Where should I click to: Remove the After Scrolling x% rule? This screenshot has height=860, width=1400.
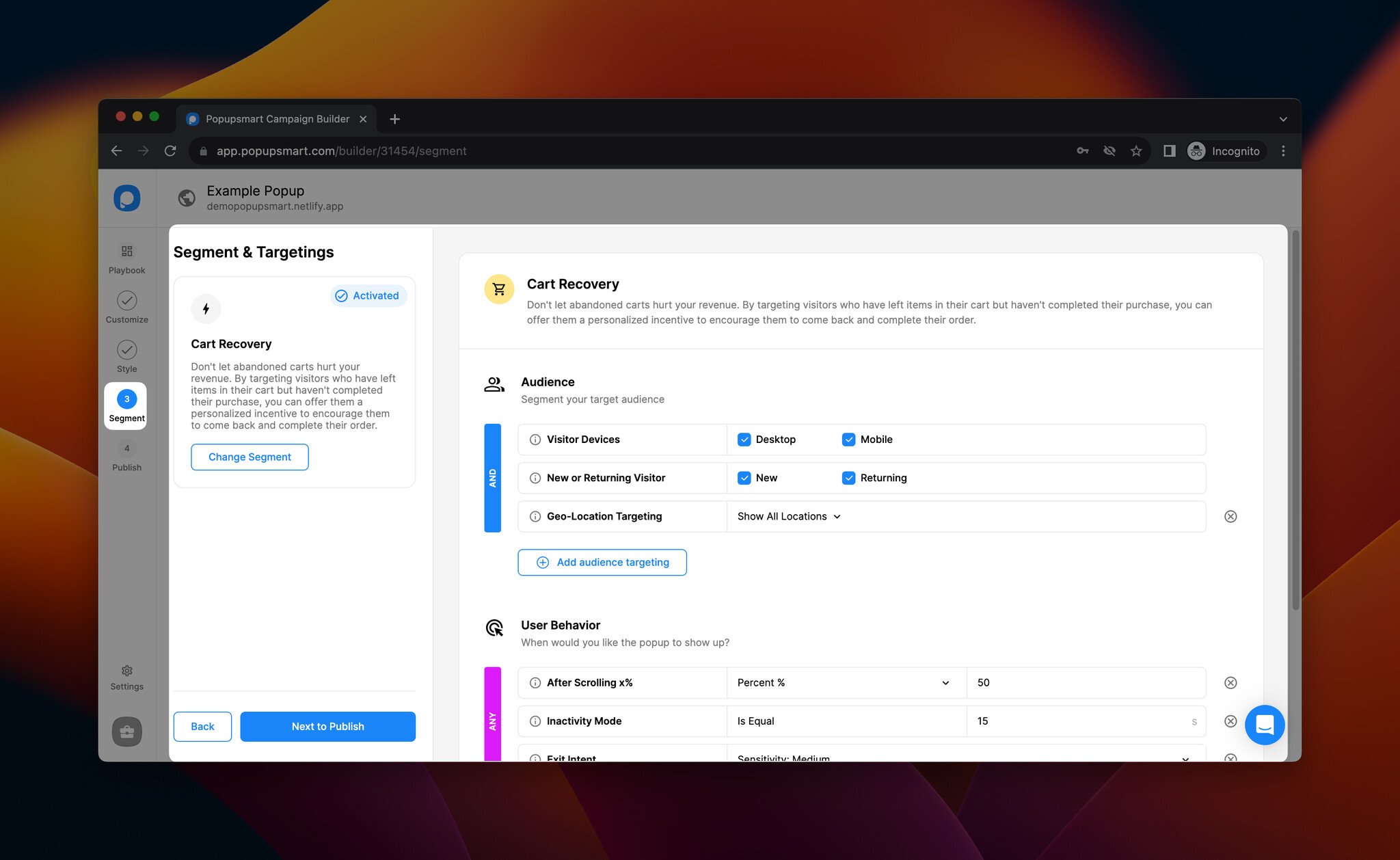[1230, 683]
